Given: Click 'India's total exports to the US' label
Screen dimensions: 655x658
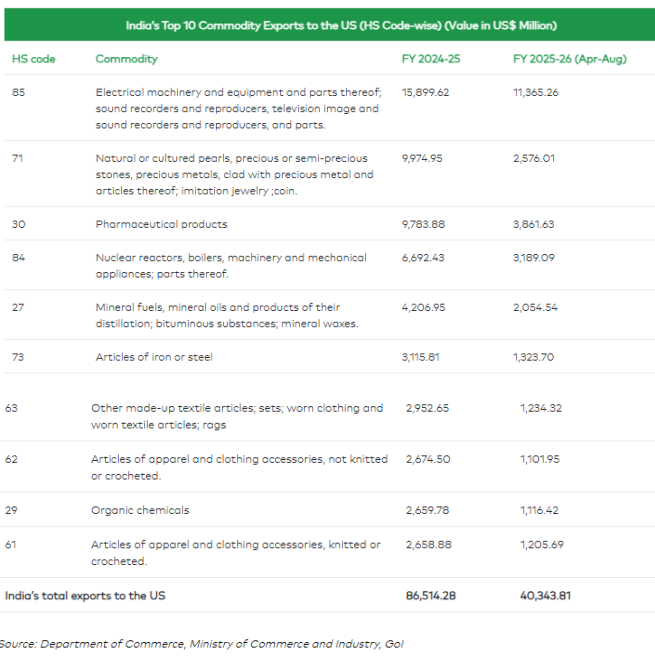Looking at the screenshot, I should pyautogui.click(x=85, y=596).
